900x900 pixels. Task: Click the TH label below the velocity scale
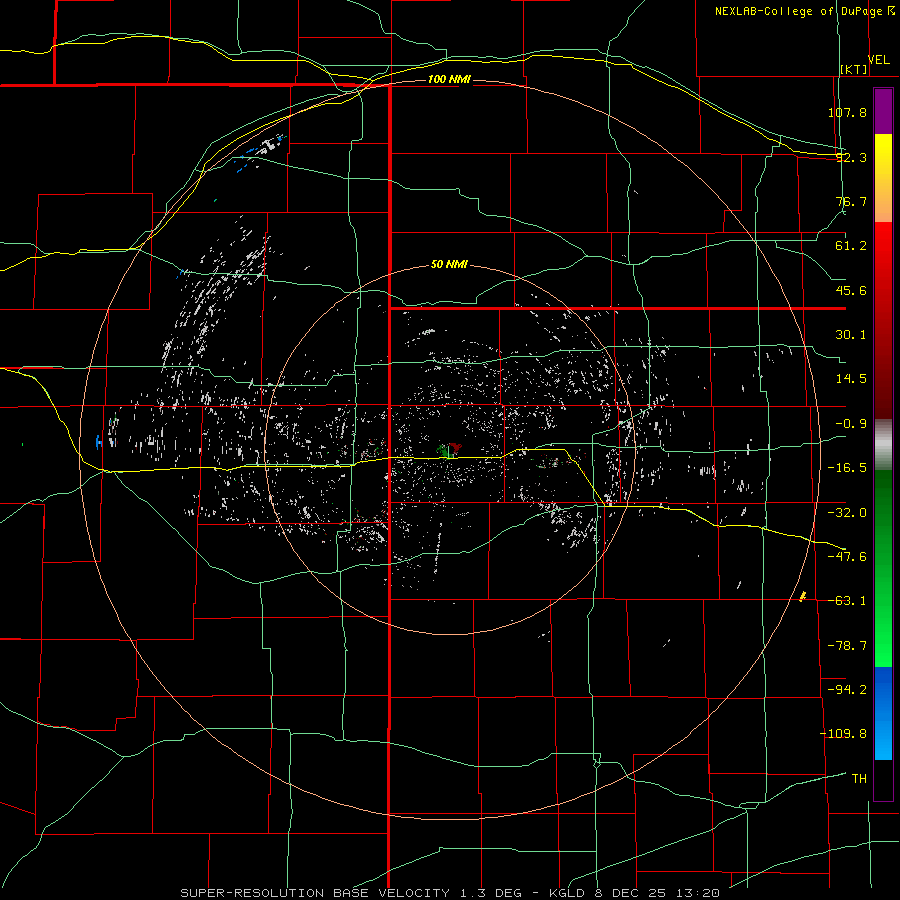click(x=859, y=779)
